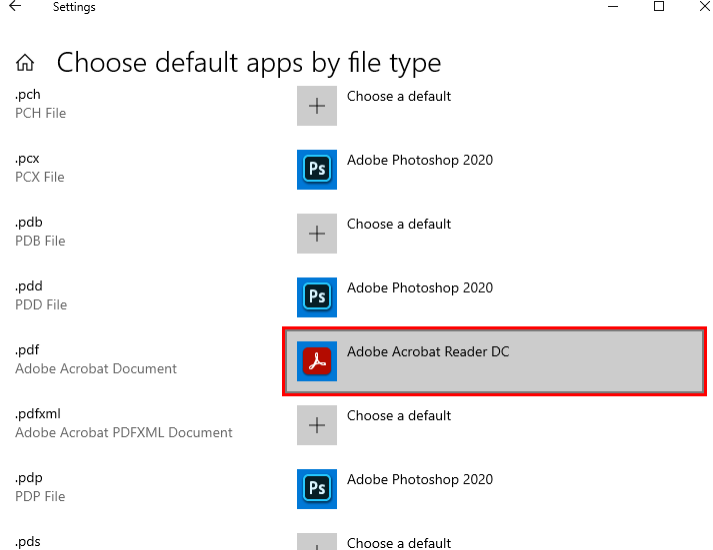Click 'Adobe Acrobat Document' description text

[x=96, y=369]
